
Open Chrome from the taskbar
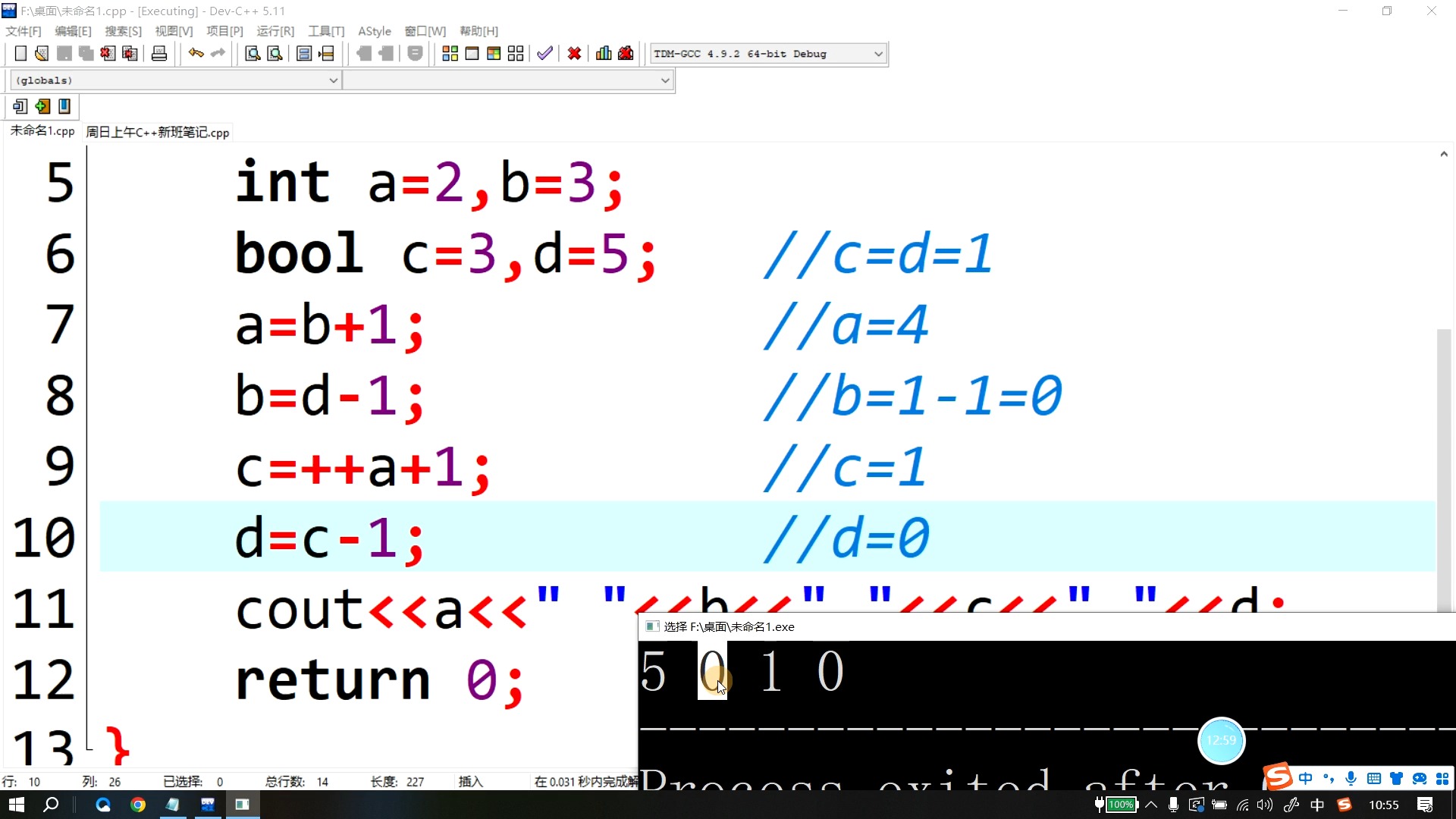[x=138, y=805]
